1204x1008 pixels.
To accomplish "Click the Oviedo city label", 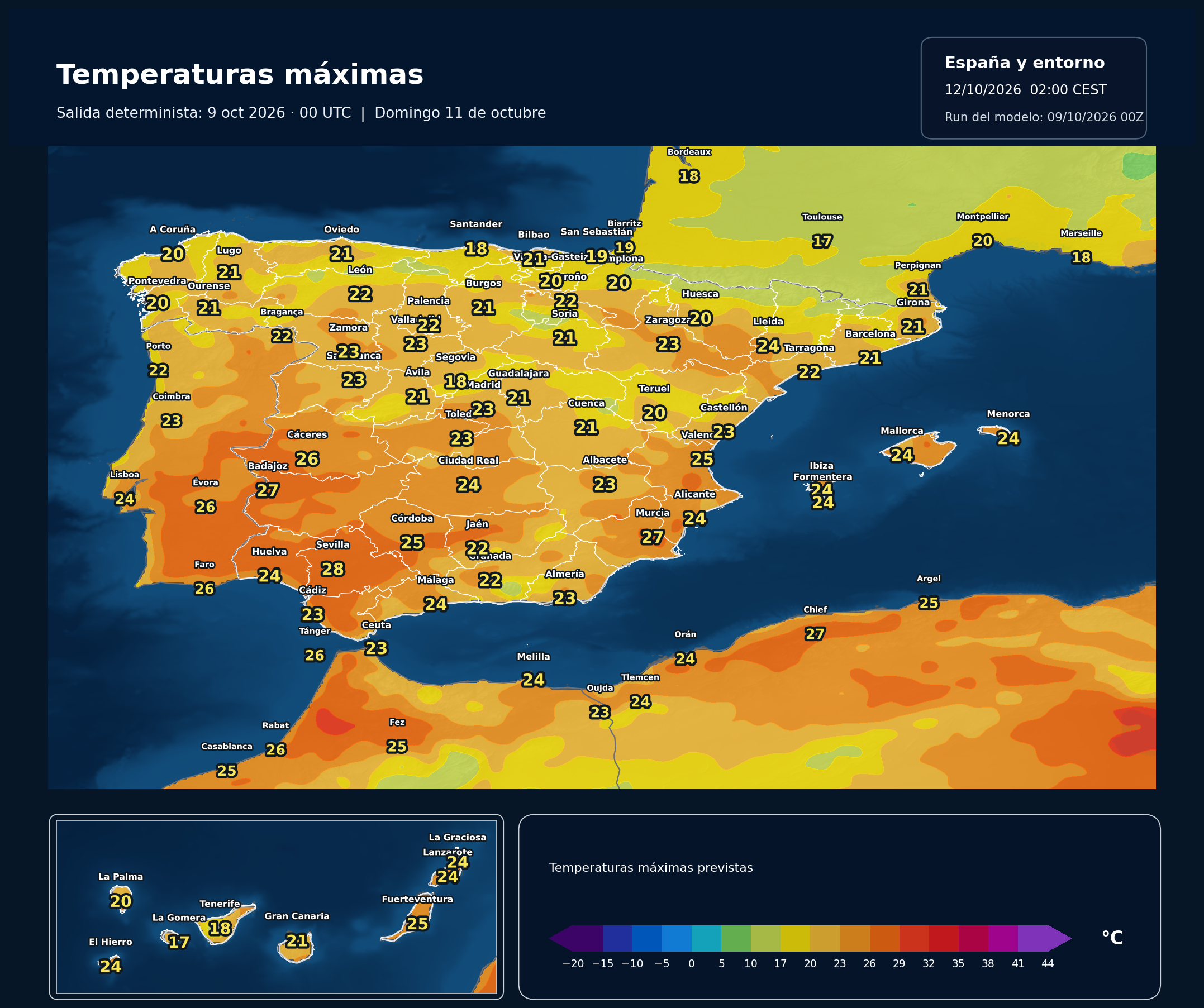I will pyautogui.click(x=342, y=229).
